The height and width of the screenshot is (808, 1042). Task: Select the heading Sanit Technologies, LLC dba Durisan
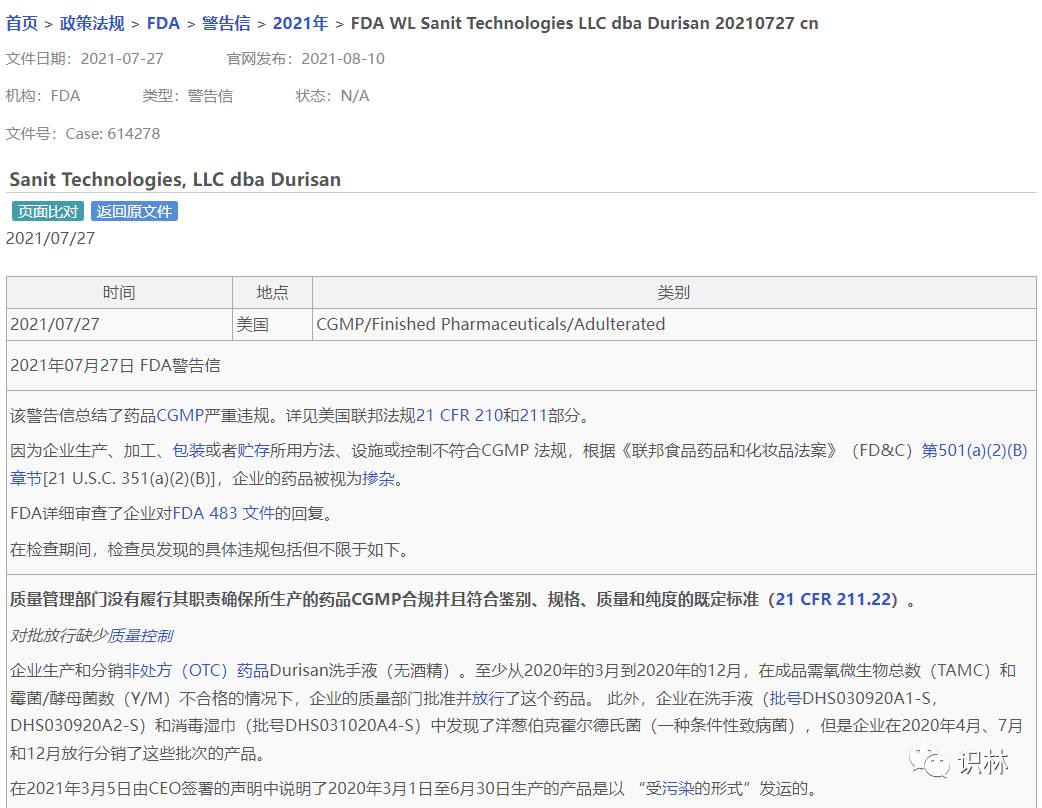point(175,179)
